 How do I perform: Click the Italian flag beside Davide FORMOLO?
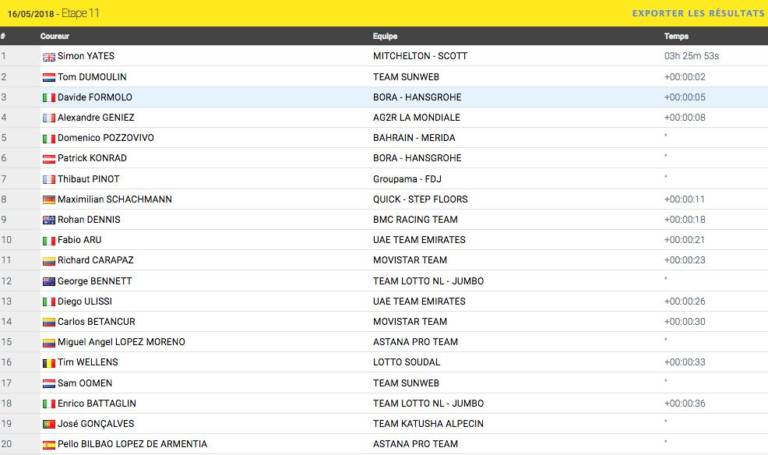click(x=49, y=98)
